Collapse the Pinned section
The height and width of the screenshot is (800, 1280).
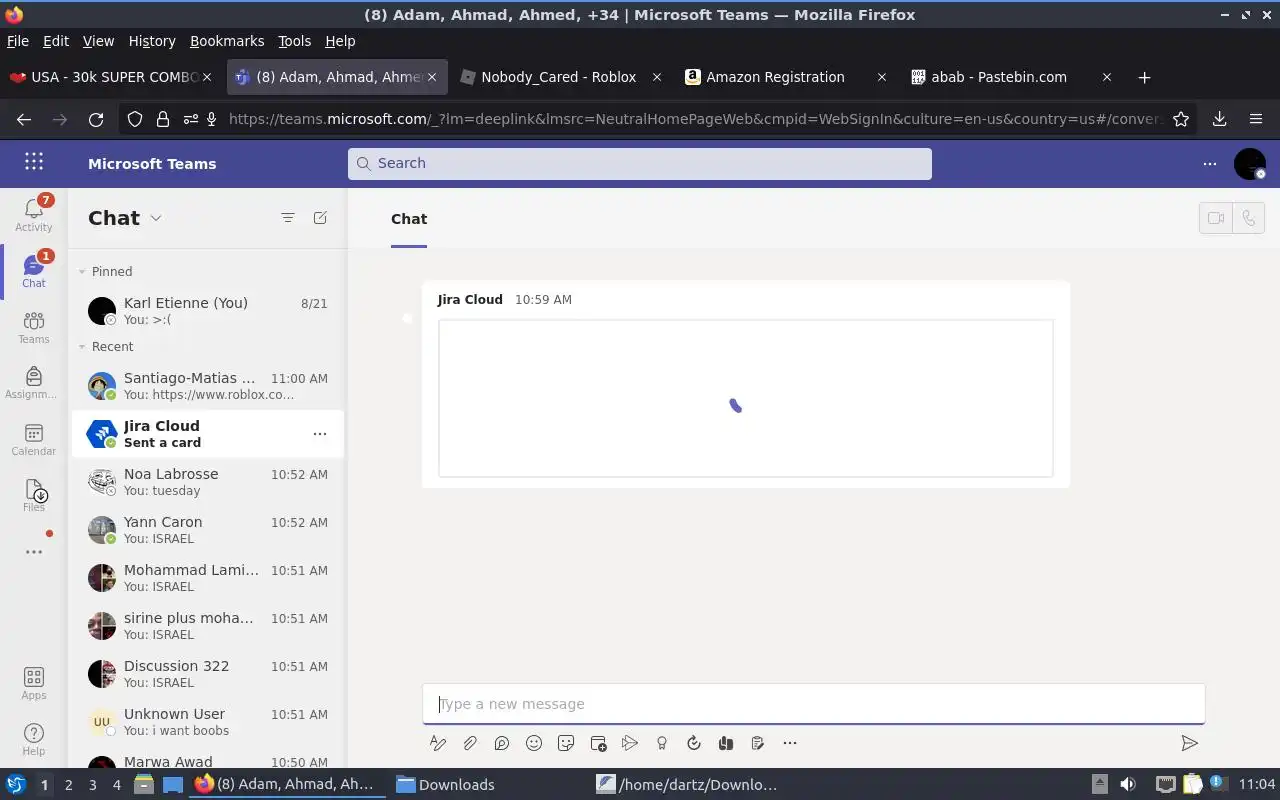pos(82,271)
